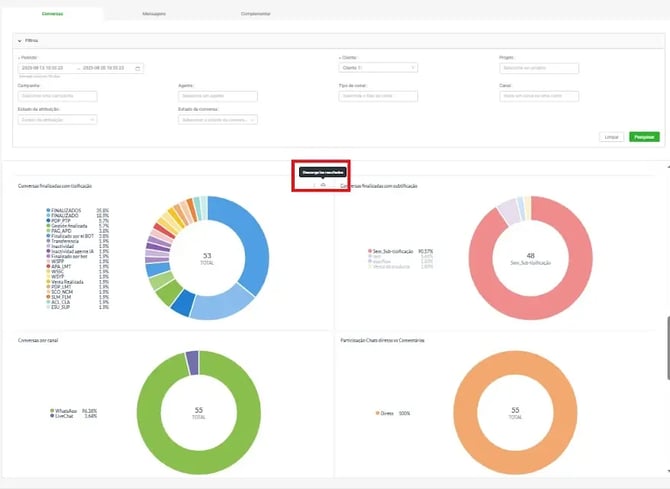Click the purple LiveChat donut segment
Screen dimensions: 670x489
click(192, 362)
